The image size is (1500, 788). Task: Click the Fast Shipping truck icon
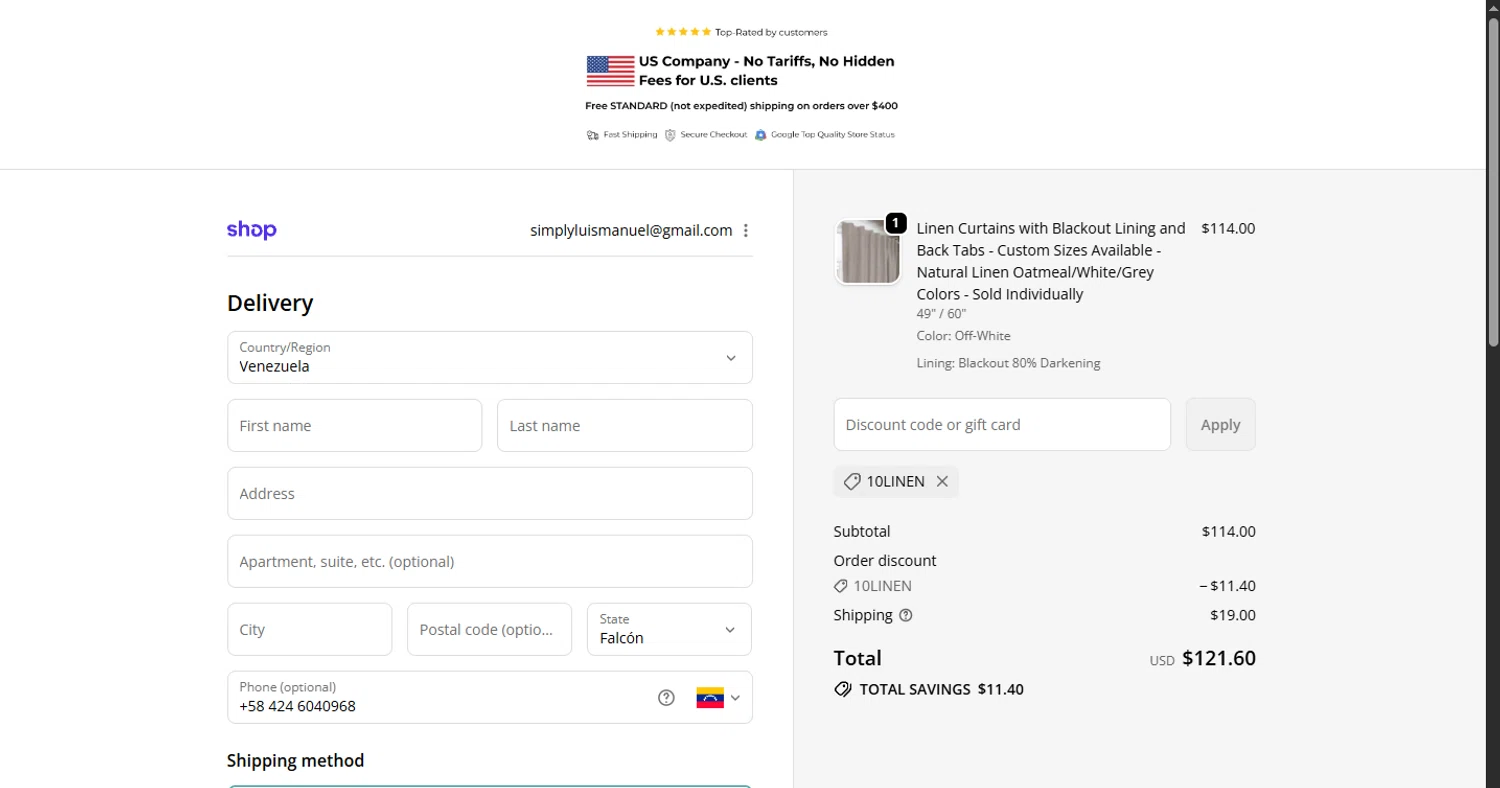point(593,135)
